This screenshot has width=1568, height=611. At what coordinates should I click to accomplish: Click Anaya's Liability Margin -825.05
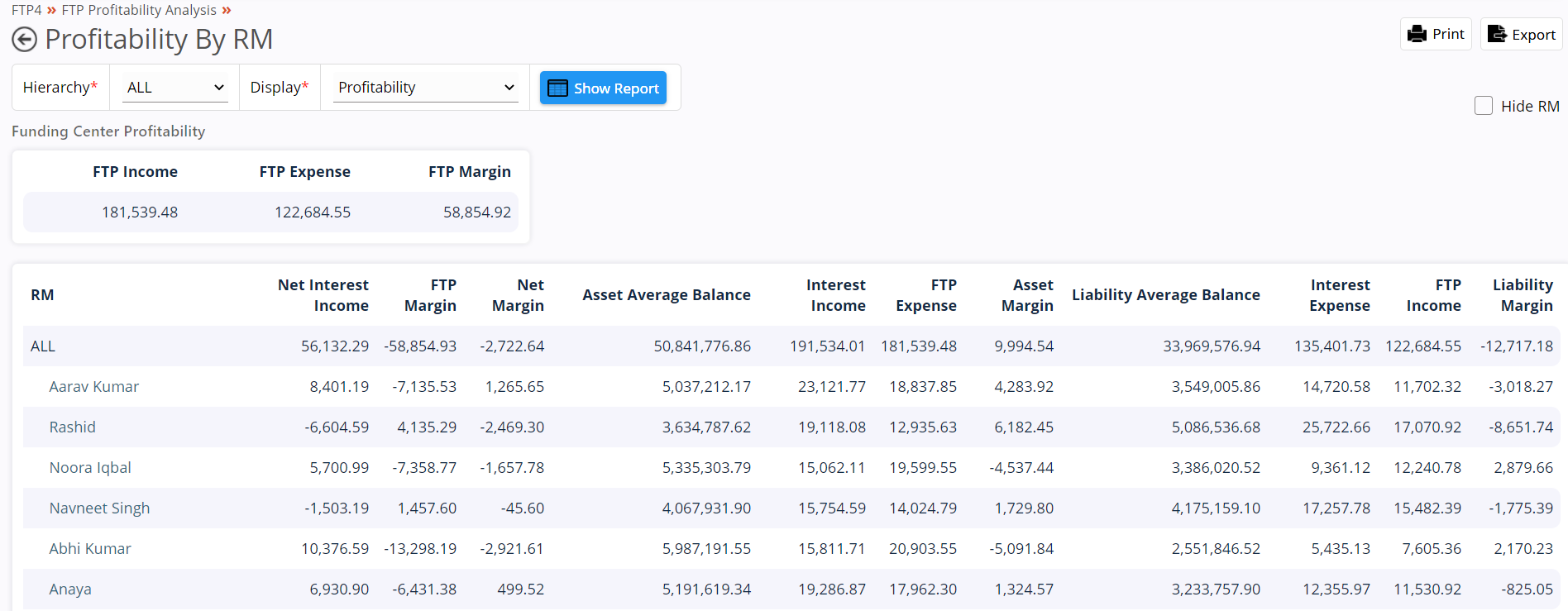[1527, 590]
